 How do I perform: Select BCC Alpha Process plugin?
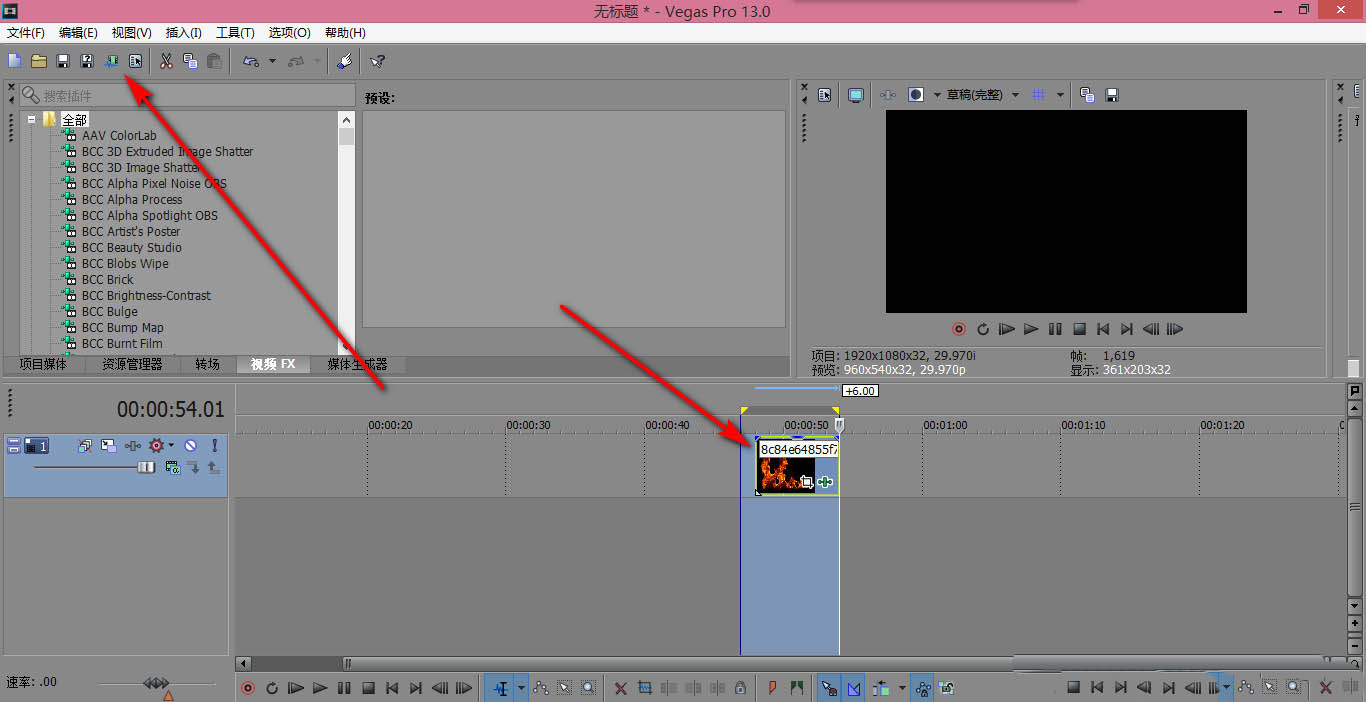[x=132, y=200]
